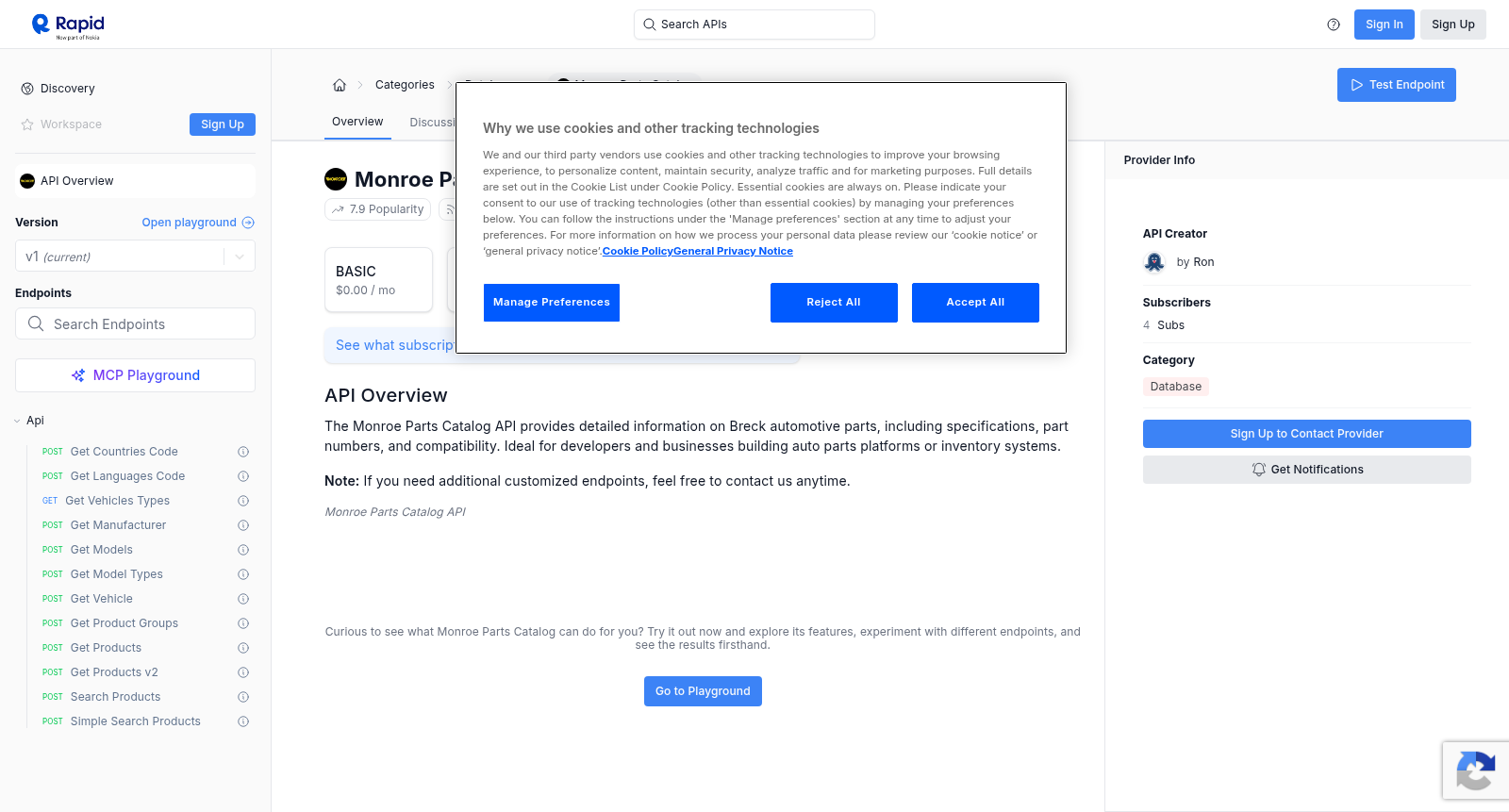Click info icon for Get Manufacturer

click(243, 525)
